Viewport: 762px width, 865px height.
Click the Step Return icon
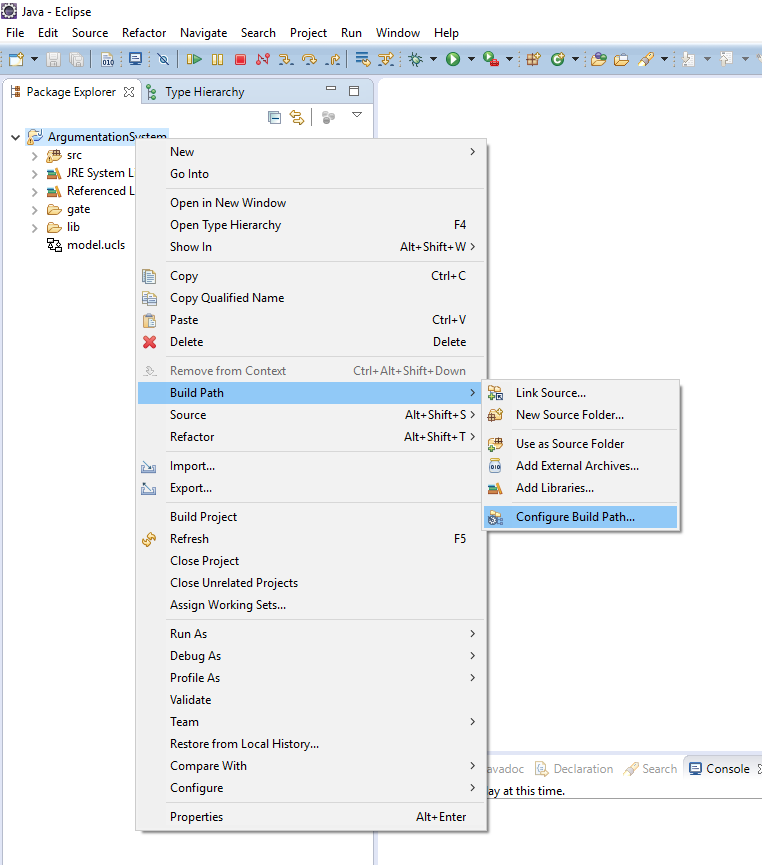coord(333,59)
